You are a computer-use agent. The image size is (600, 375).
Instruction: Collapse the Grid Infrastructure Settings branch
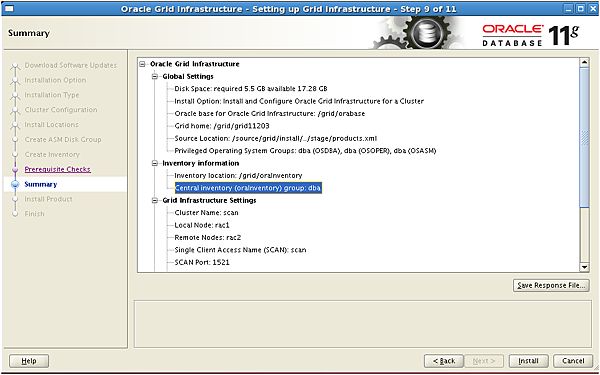[x=155, y=201]
